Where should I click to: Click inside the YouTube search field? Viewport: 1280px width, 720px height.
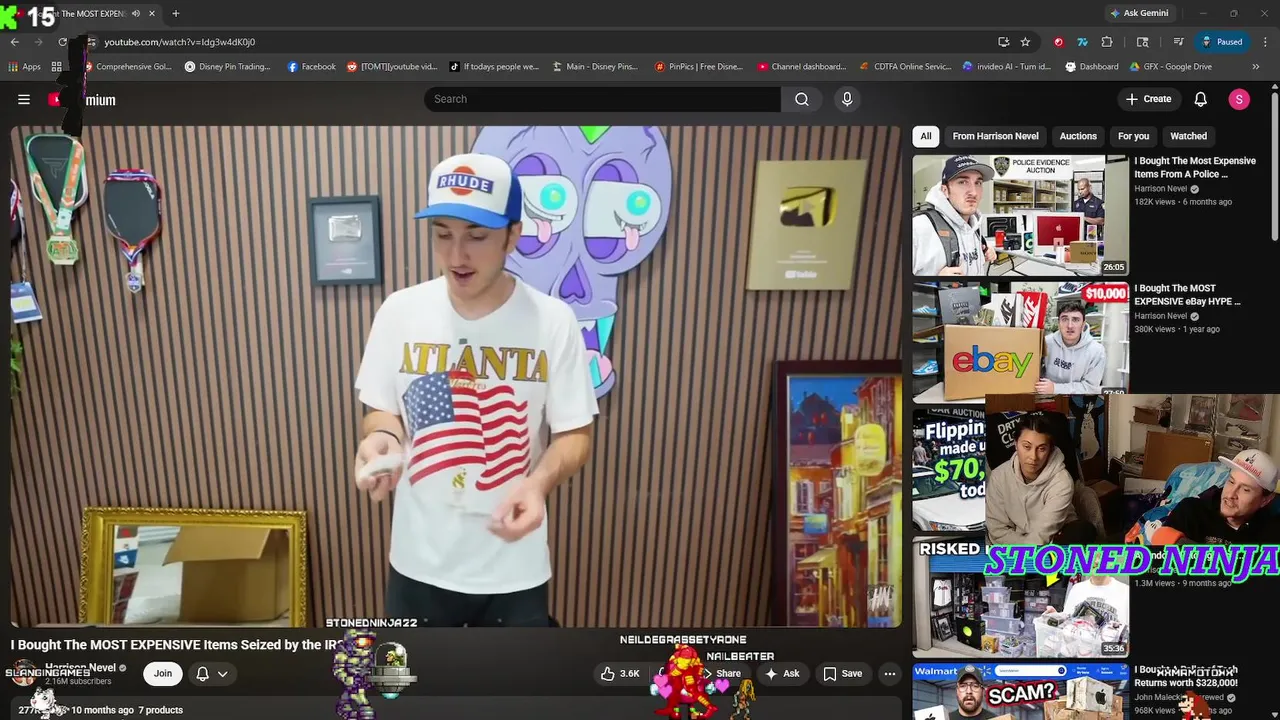[x=602, y=99]
